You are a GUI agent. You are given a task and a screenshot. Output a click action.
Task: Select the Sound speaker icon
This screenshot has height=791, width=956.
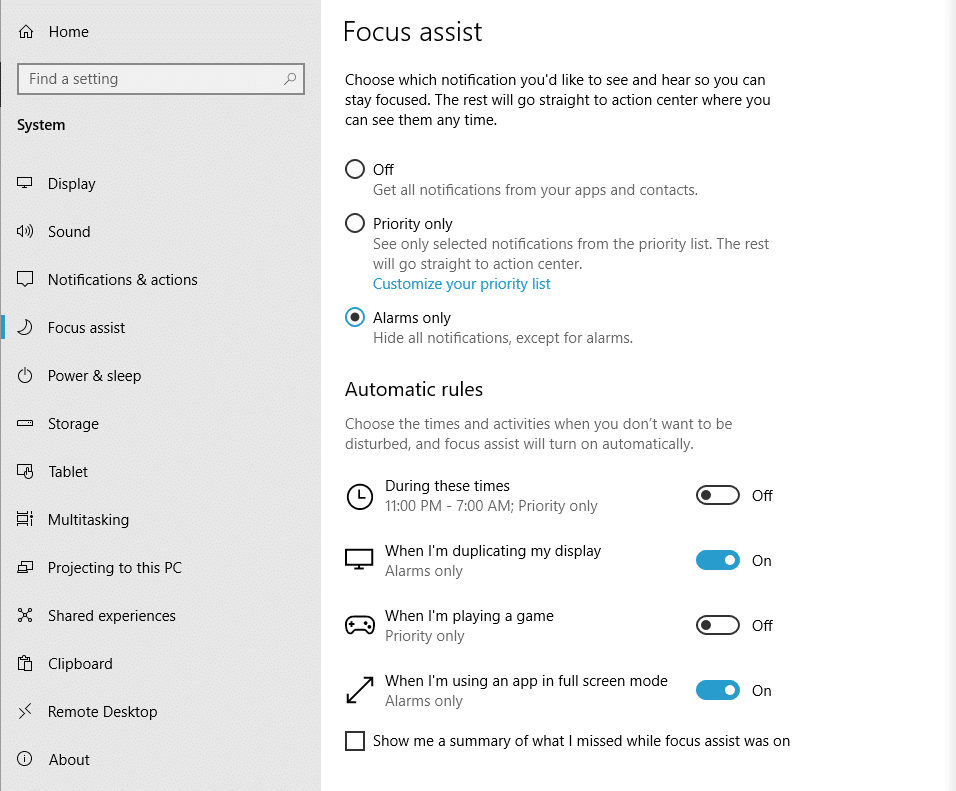coord(26,231)
